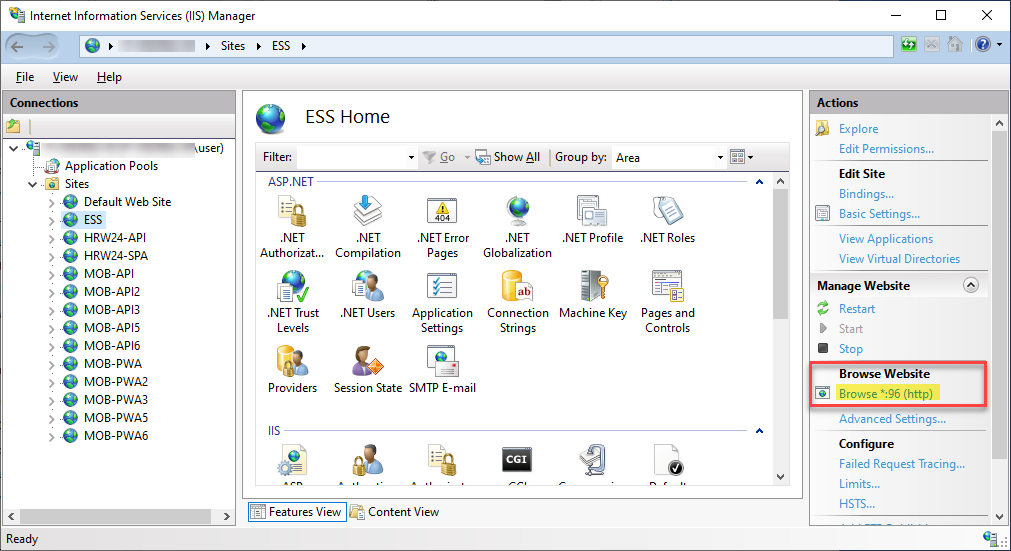Viewport: 1011px width, 551px height.
Task: Collapse the IIS group section
Action: coord(760,430)
